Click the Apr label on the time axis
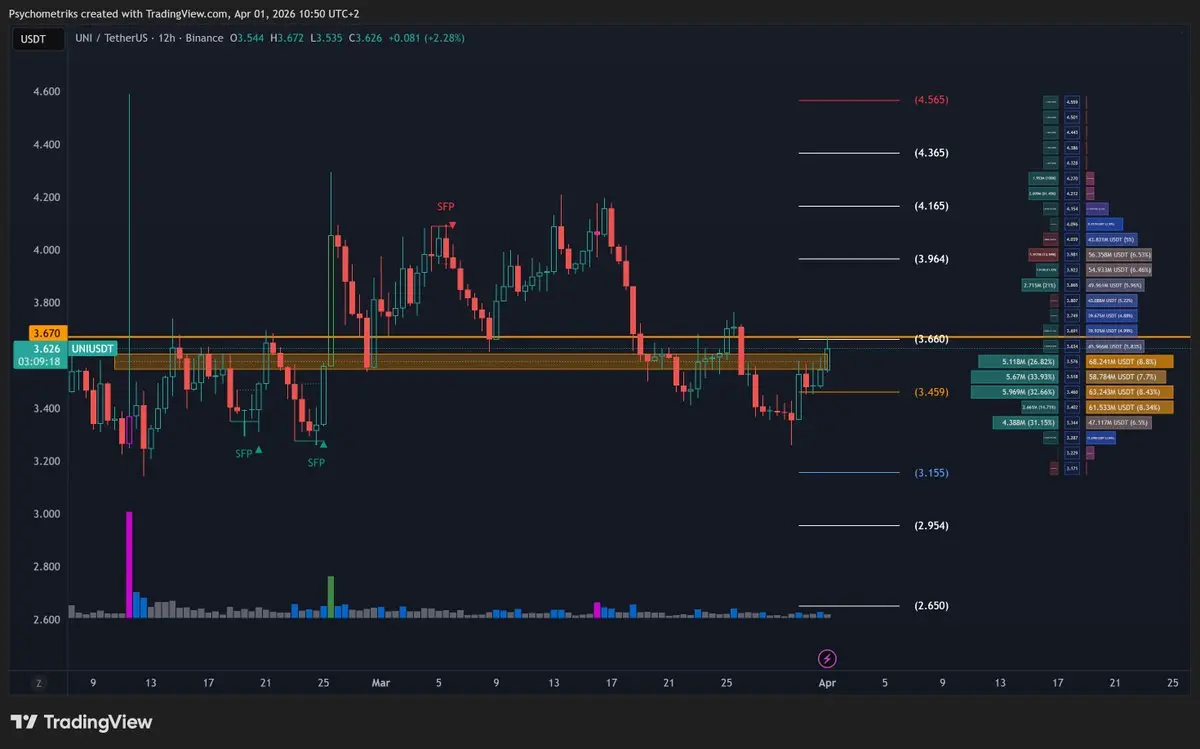This screenshot has height=749, width=1200. point(827,683)
